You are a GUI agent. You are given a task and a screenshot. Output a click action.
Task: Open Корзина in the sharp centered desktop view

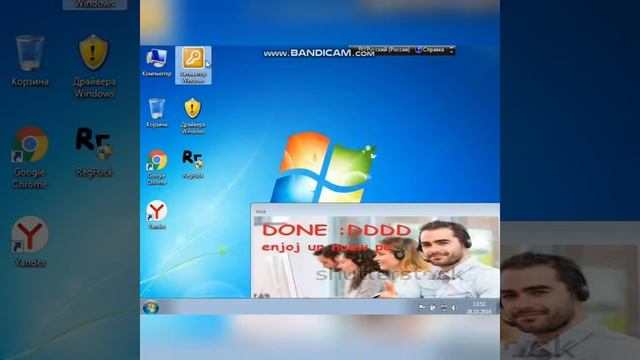[157, 113]
